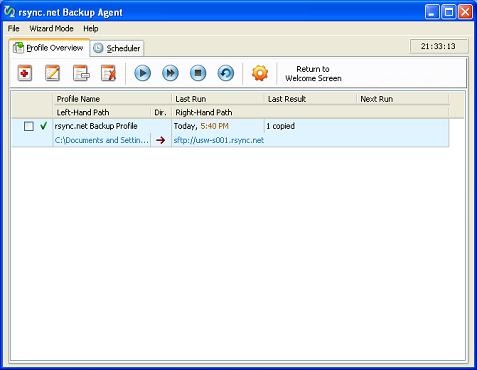Minimize the rsync.net Backup Agent window
This screenshot has width=477, height=370.
click(x=432, y=12)
